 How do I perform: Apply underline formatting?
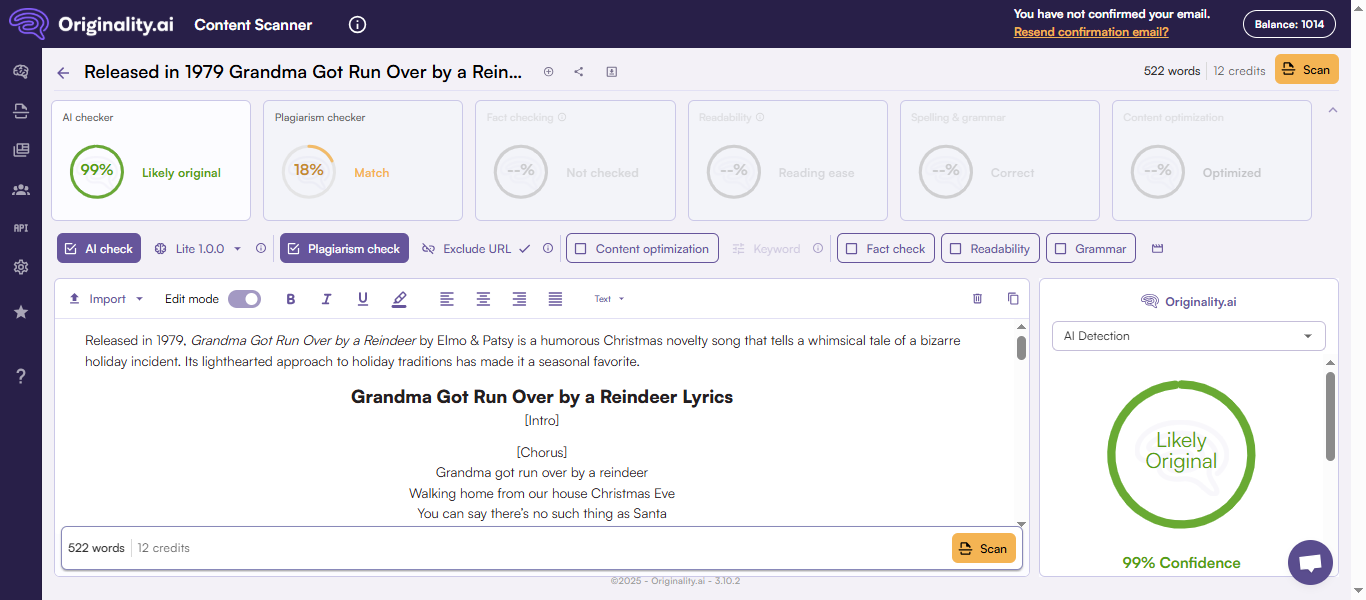(362, 299)
